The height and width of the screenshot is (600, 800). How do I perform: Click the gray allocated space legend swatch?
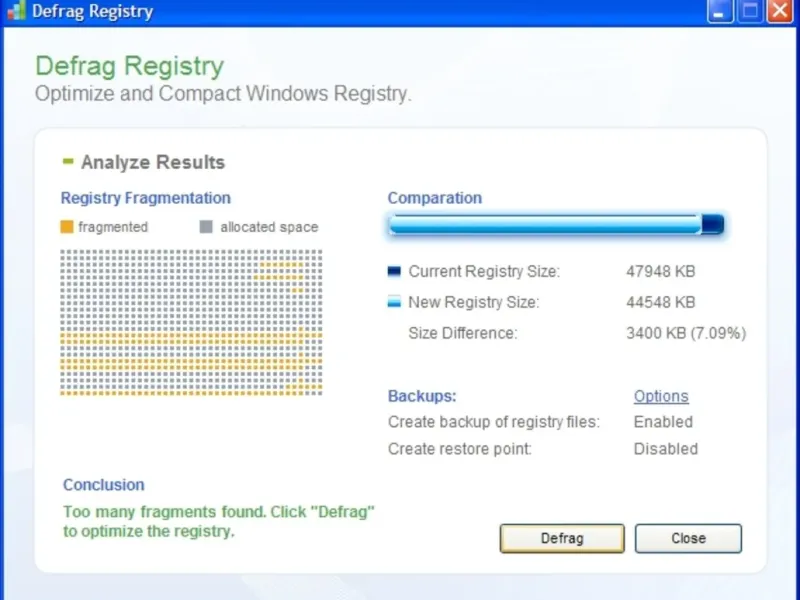(x=206, y=227)
